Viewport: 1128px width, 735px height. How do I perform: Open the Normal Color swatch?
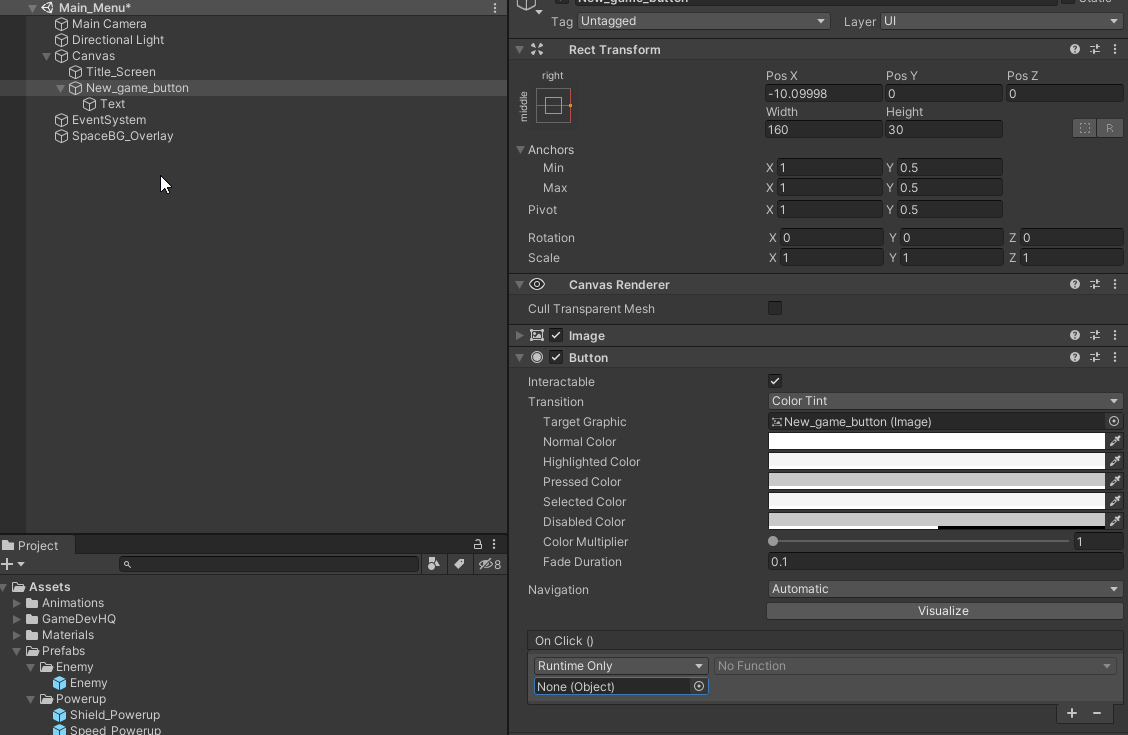(936, 442)
